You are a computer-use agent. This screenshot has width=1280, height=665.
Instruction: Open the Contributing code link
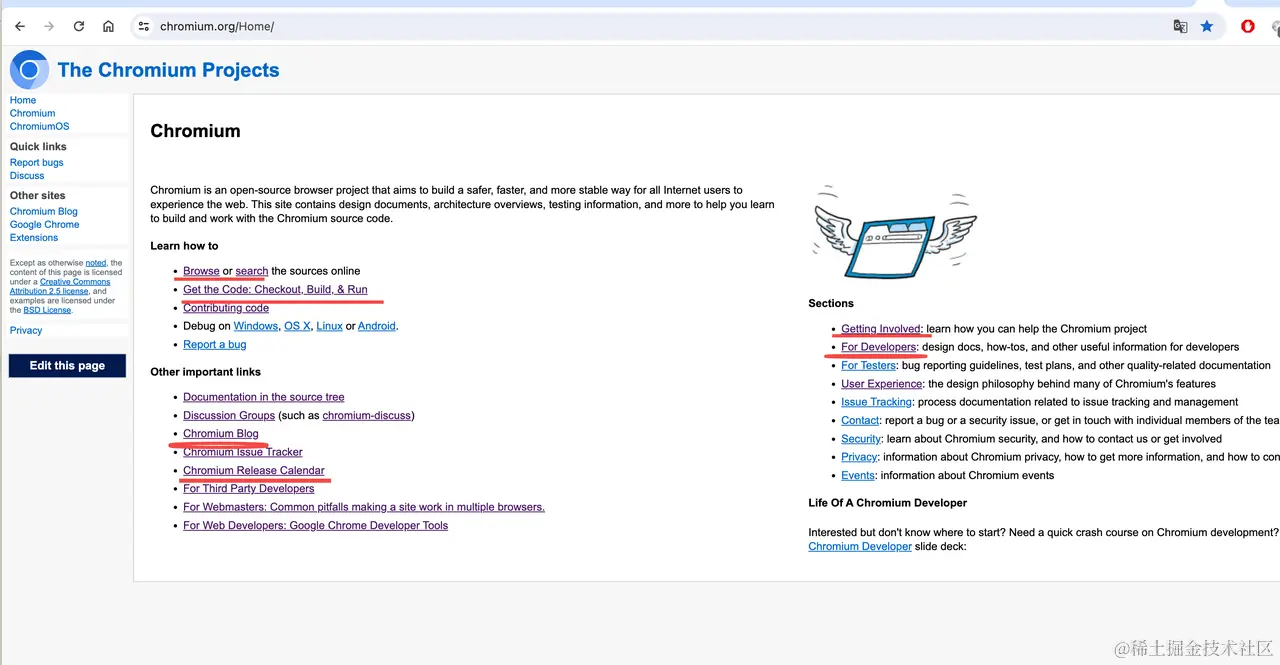tap(226, 308)
